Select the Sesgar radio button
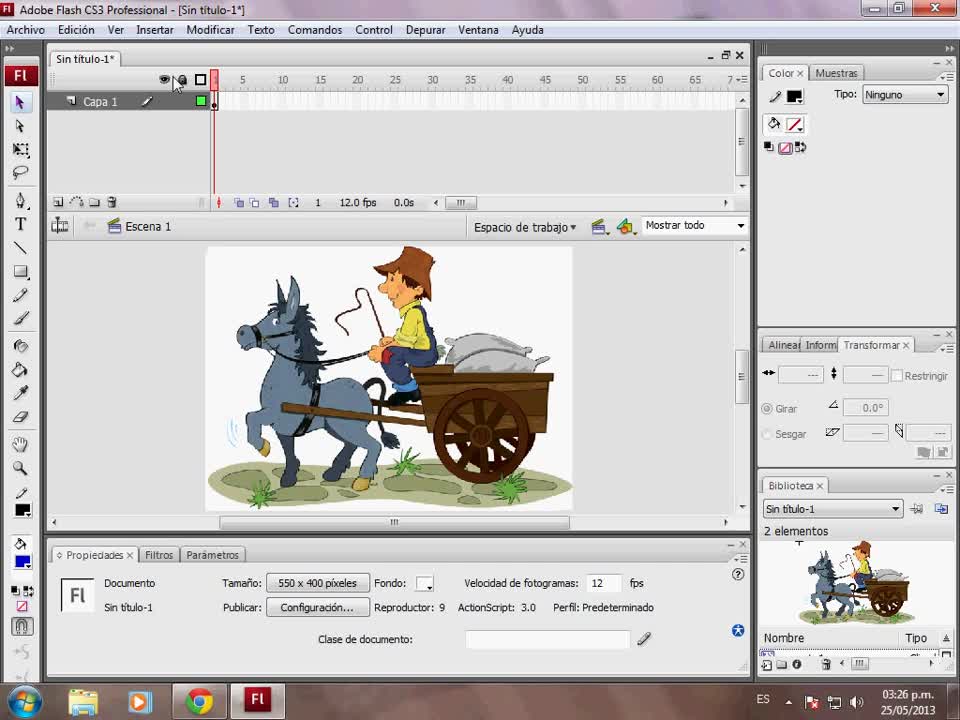This screenshot has width=960, height=720. (767, 434)
